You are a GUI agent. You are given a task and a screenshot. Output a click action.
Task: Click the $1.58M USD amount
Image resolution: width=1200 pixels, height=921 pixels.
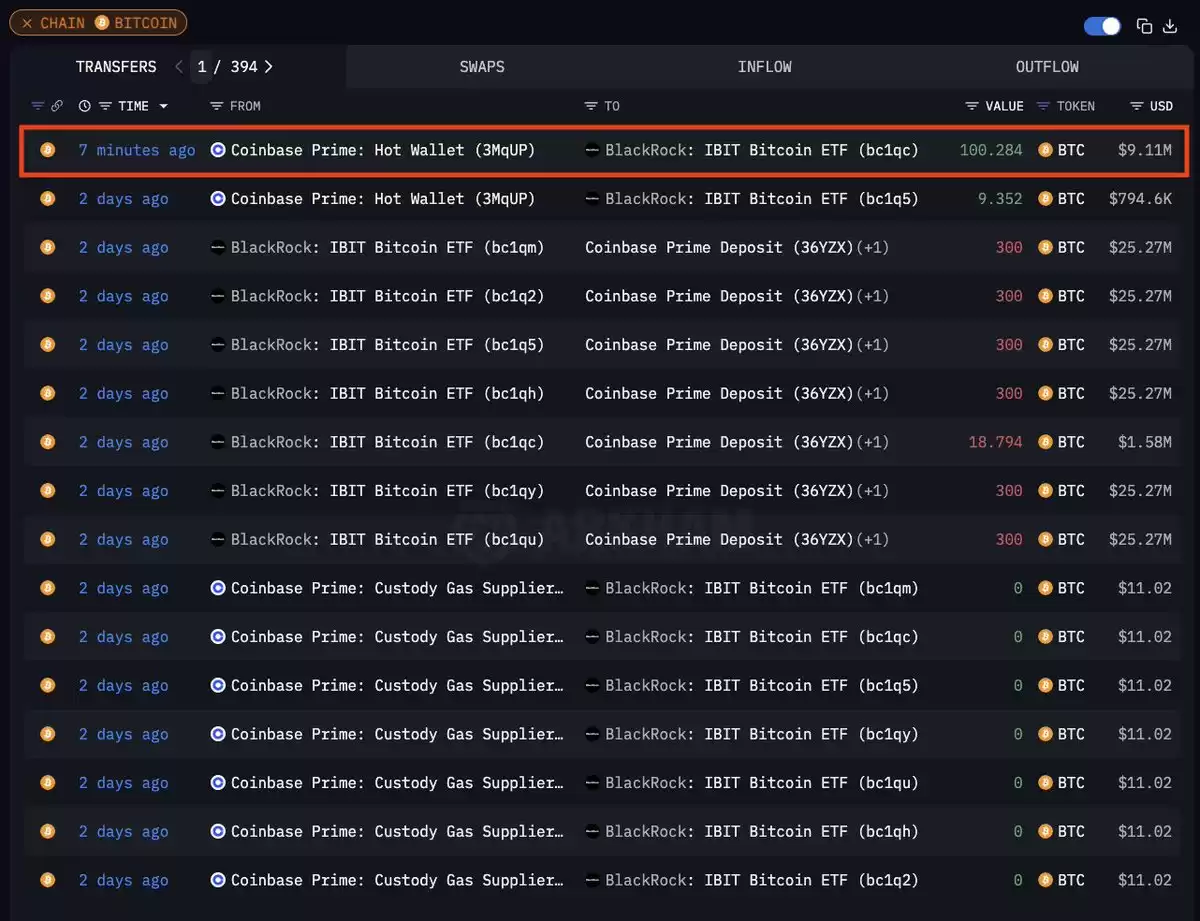(1145, 442)
